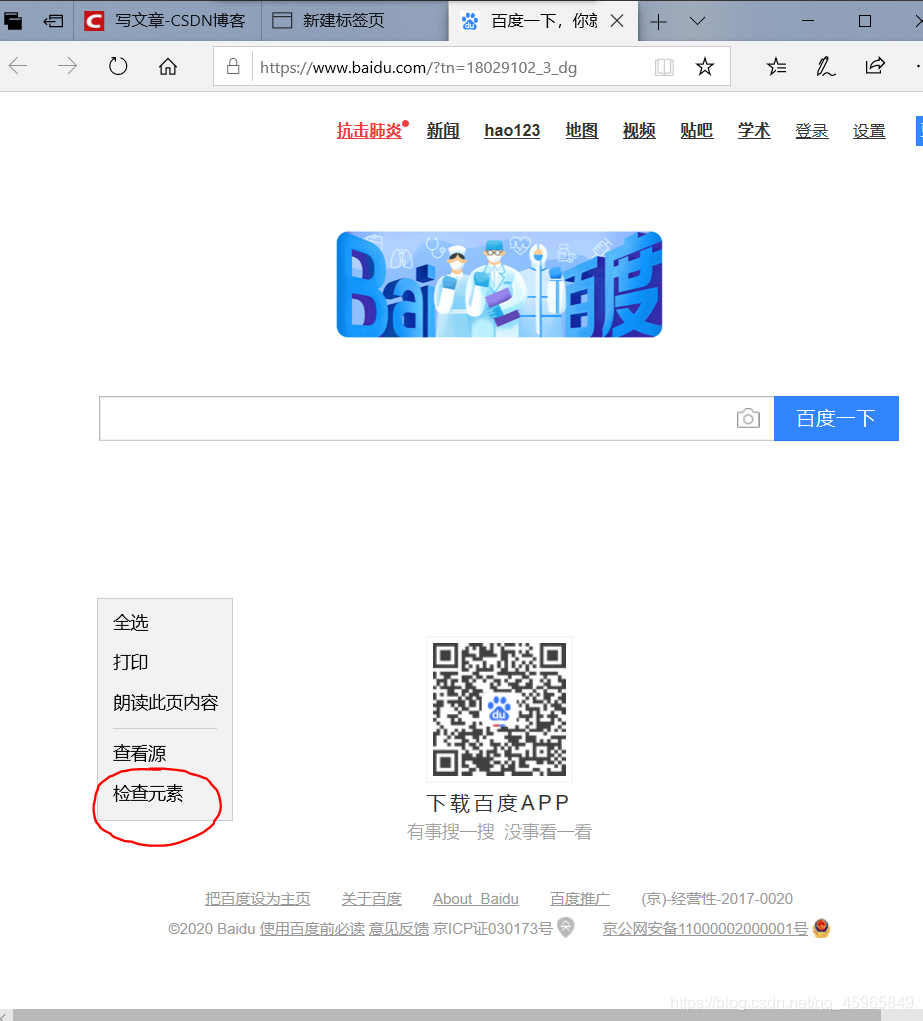Image resolution: width=923 pixels, height=1021 pixels.
Task: Click the Baidu app QR code
Action: (x=500, y=709)
